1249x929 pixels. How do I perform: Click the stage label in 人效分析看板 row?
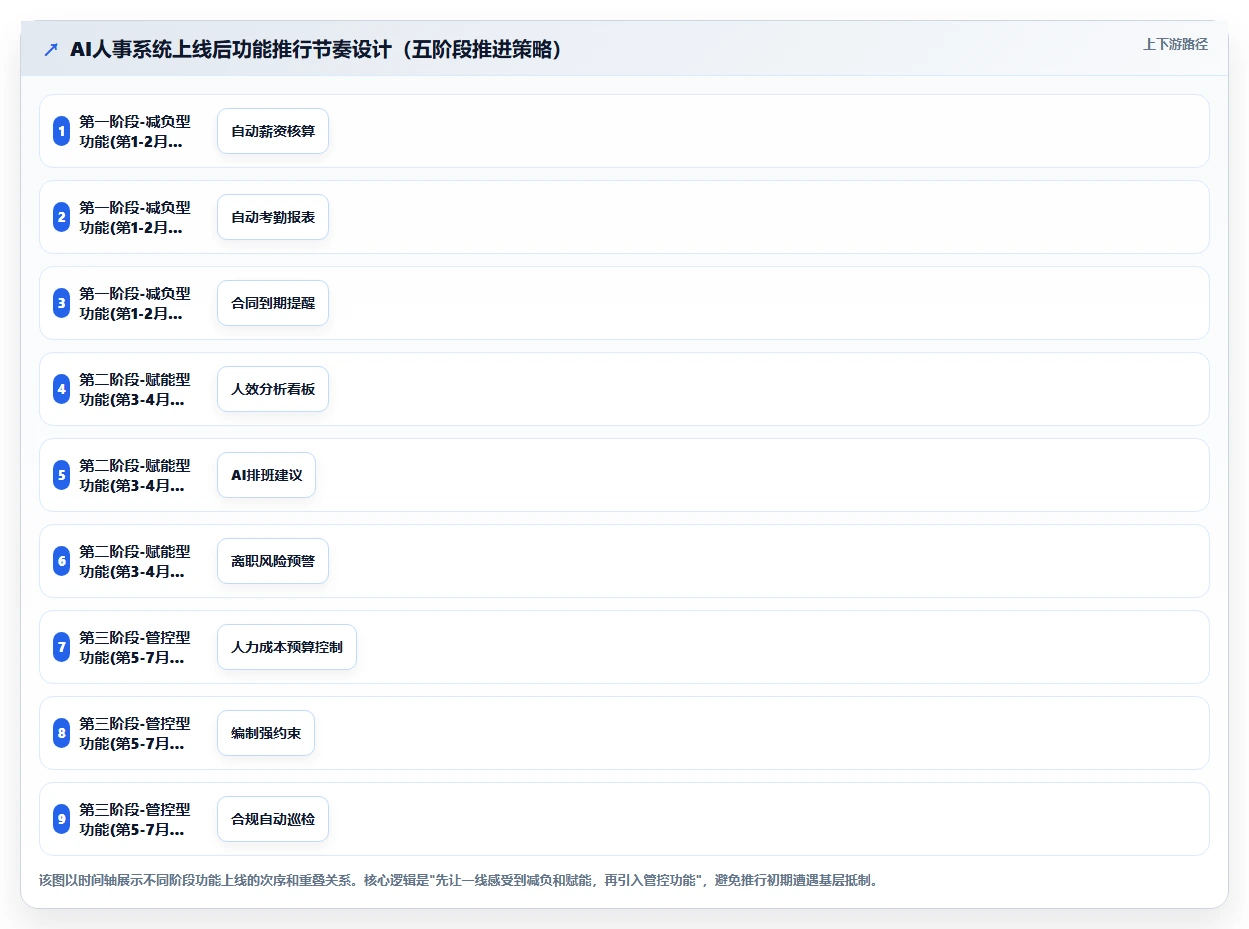135,389
